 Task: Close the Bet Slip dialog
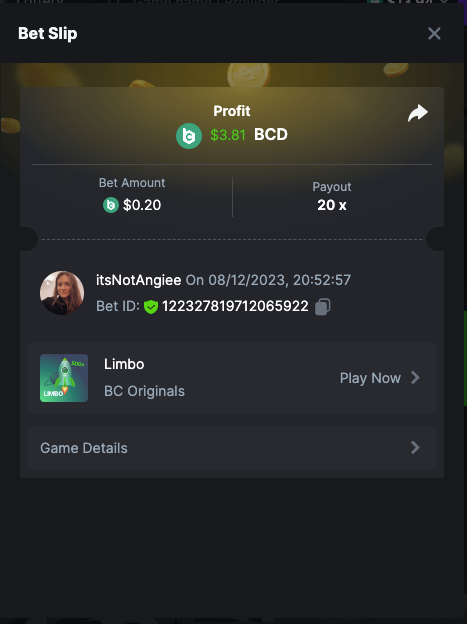coord(434,33)
